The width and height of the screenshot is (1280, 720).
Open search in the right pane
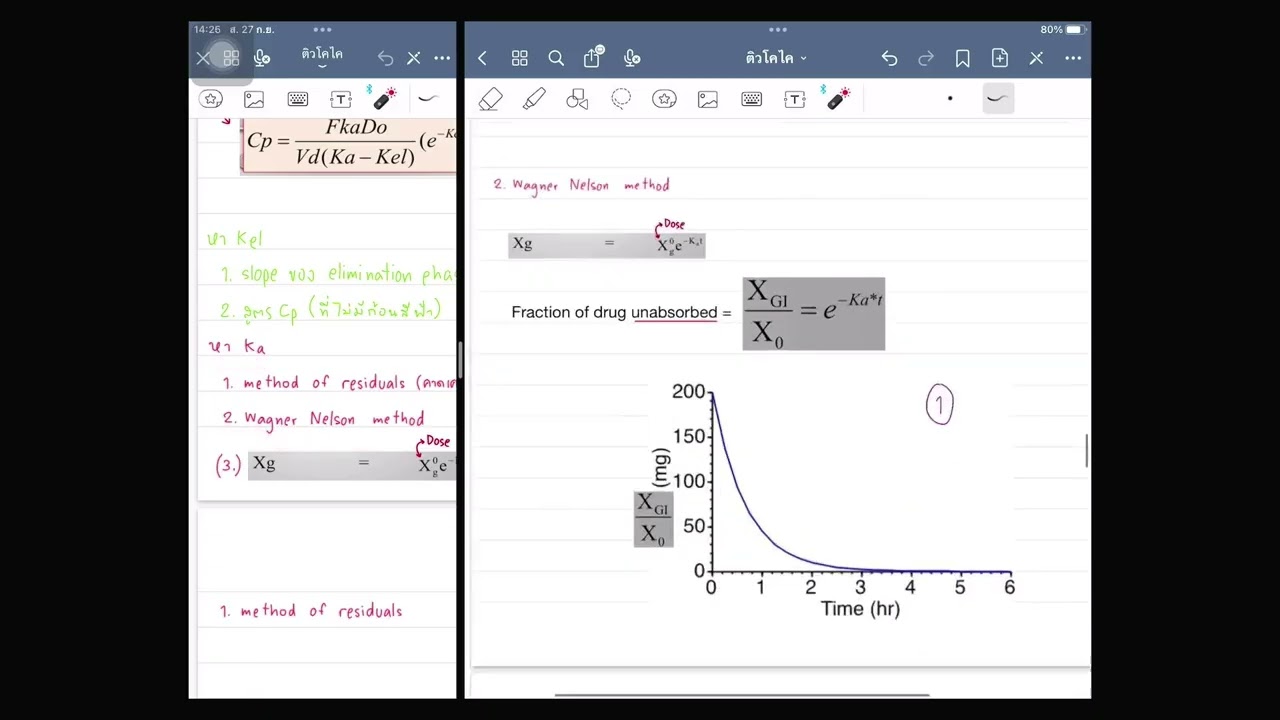pyautogui.click(x=556, y=59)
